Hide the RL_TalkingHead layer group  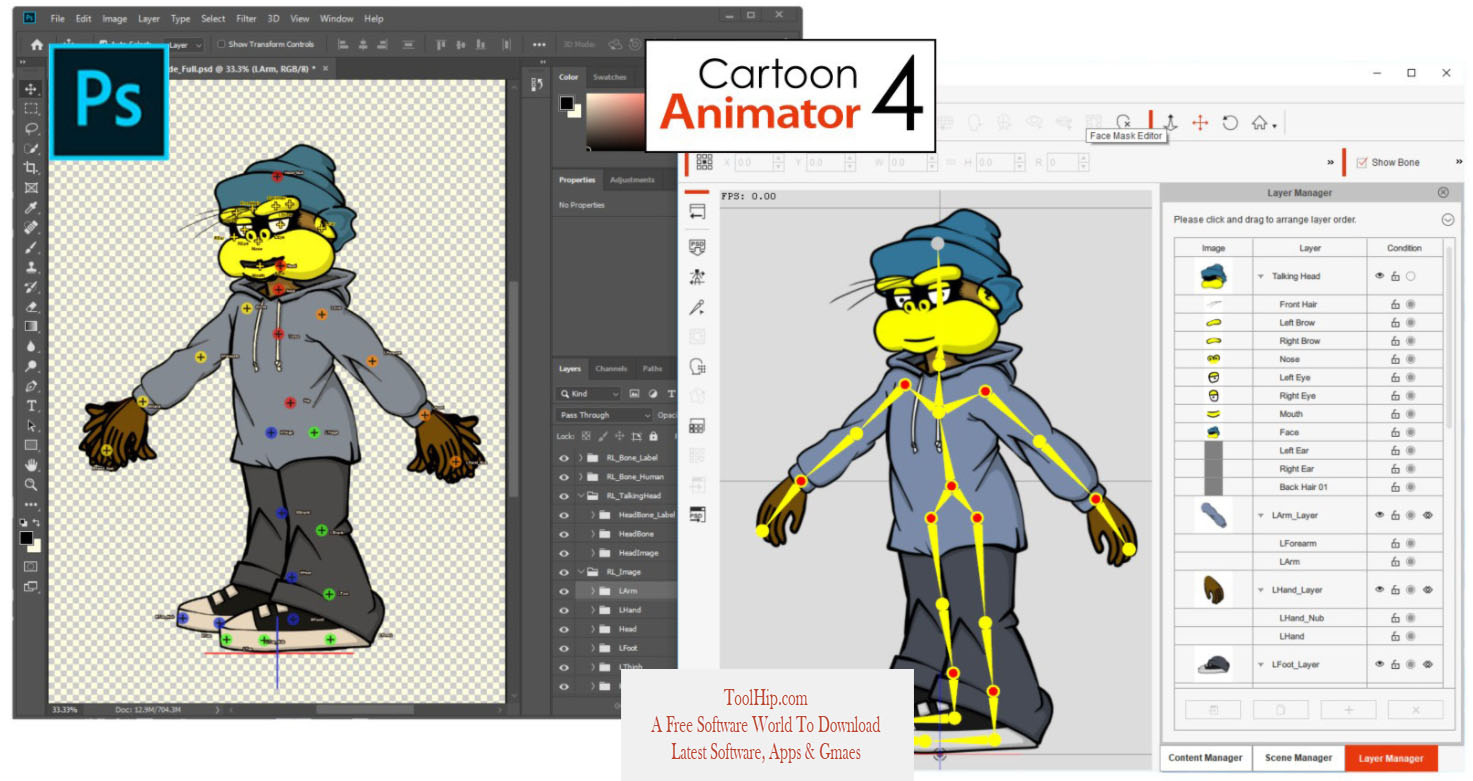point(564,496)
